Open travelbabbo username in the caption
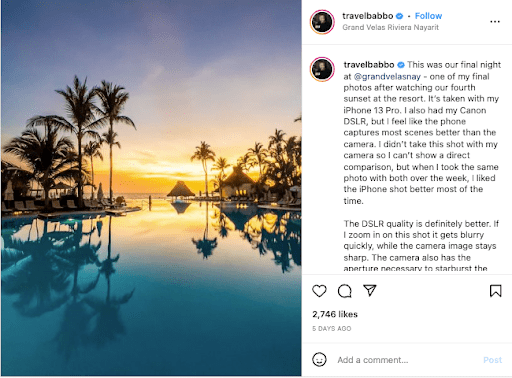This screenshot has width=512, height=378. (x=369, y=65)
